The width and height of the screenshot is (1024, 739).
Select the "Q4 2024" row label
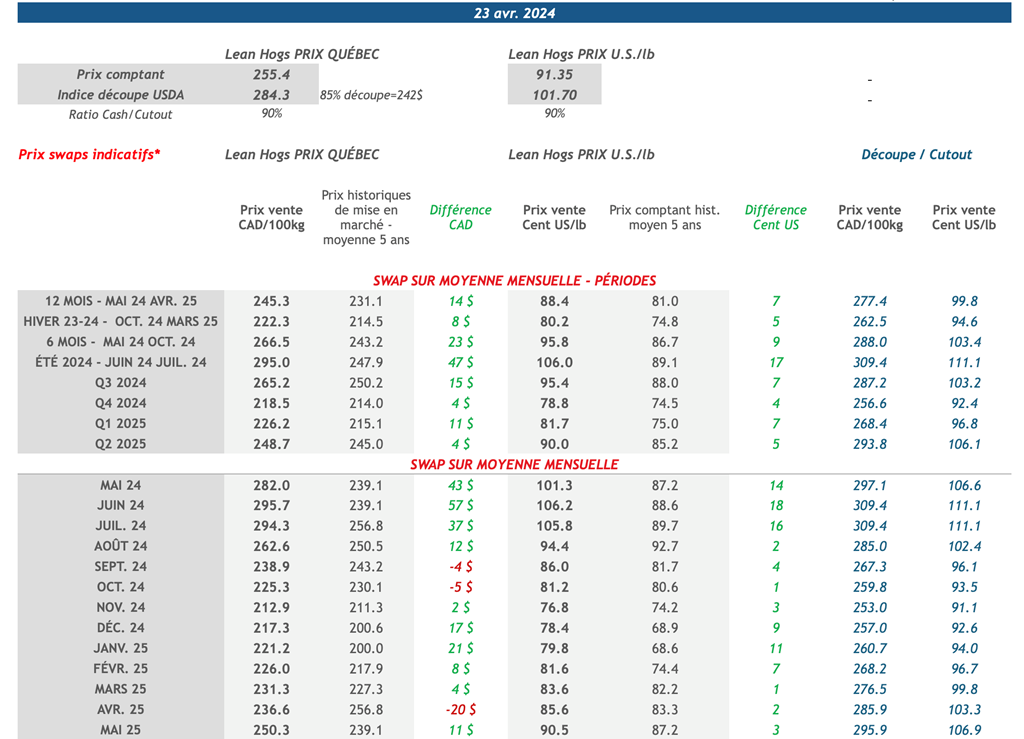(x=121, y=403)
